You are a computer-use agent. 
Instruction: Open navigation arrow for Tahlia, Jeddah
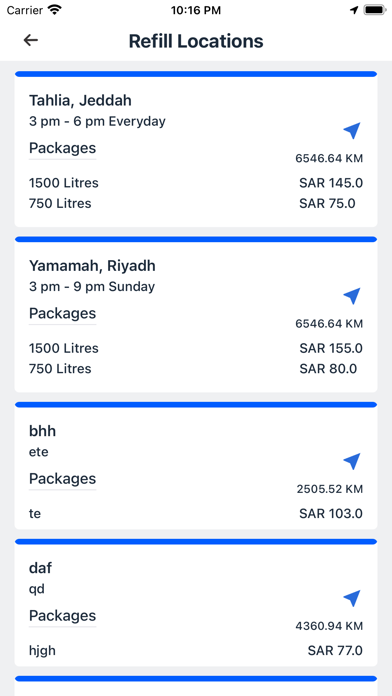[352, 130]
